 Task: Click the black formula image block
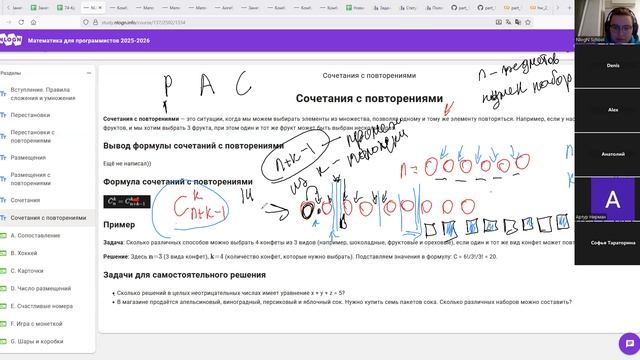point(127,201)
